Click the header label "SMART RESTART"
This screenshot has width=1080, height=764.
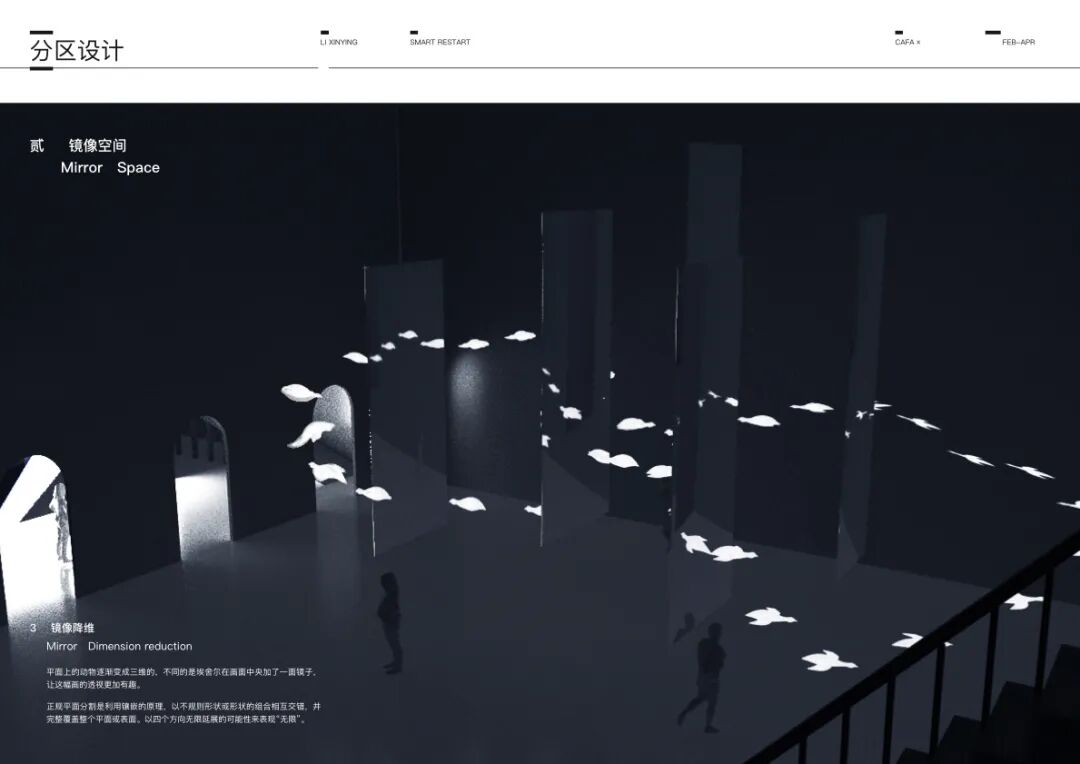click(440, 42)
